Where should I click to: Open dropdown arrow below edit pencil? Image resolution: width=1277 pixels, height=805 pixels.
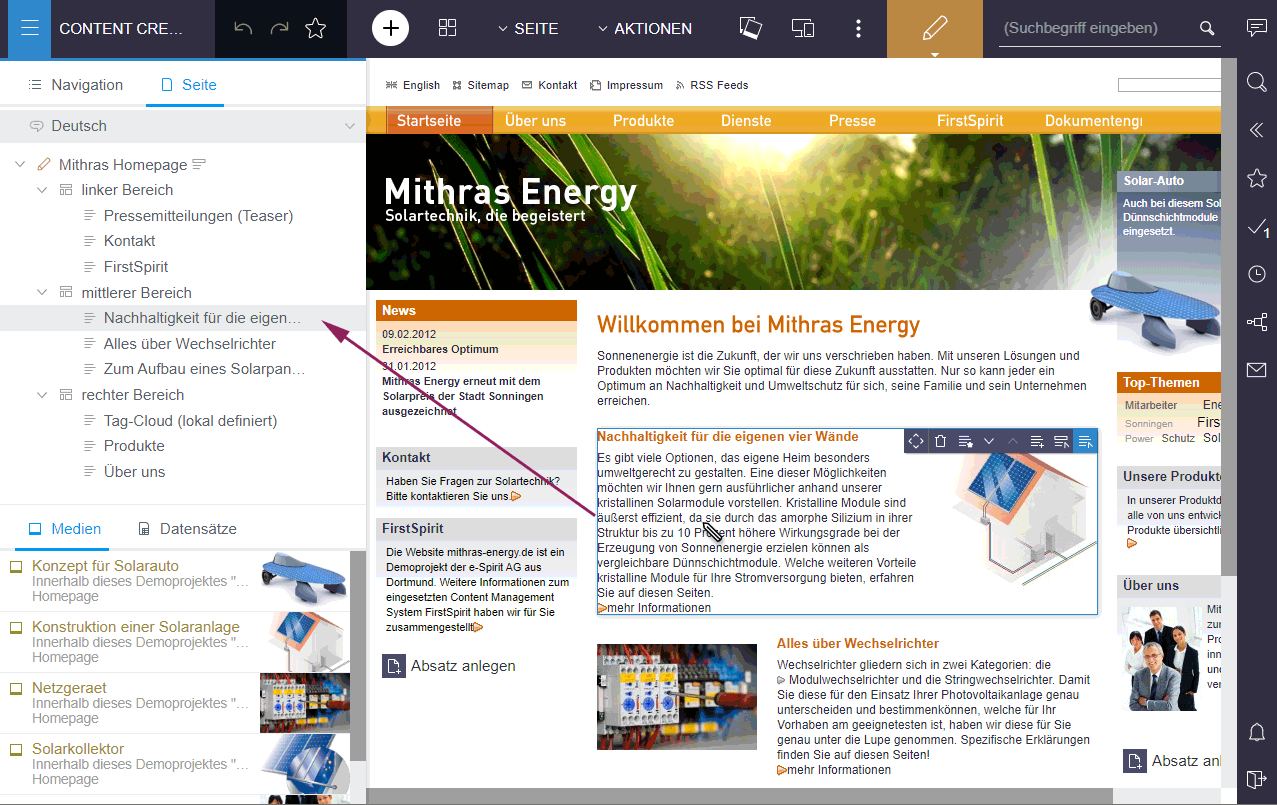pos(934,54)
